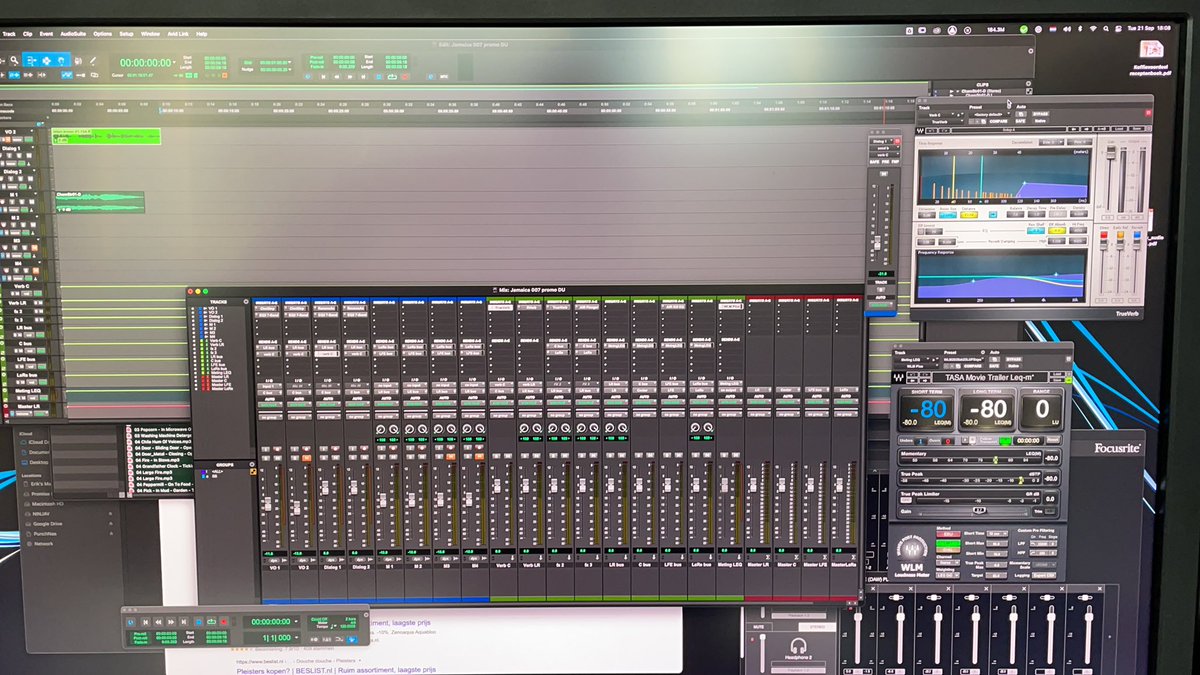Screen dimensions: 1200x675
Task: Click the Waves logo on WLM plugin toolbar
Action: [898, 377]
